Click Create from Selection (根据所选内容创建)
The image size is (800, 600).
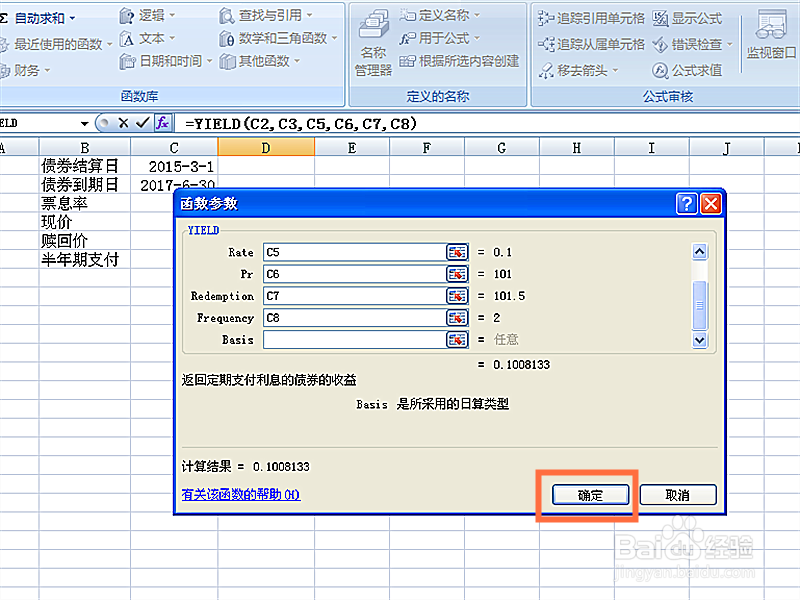(x=459, y=61)
